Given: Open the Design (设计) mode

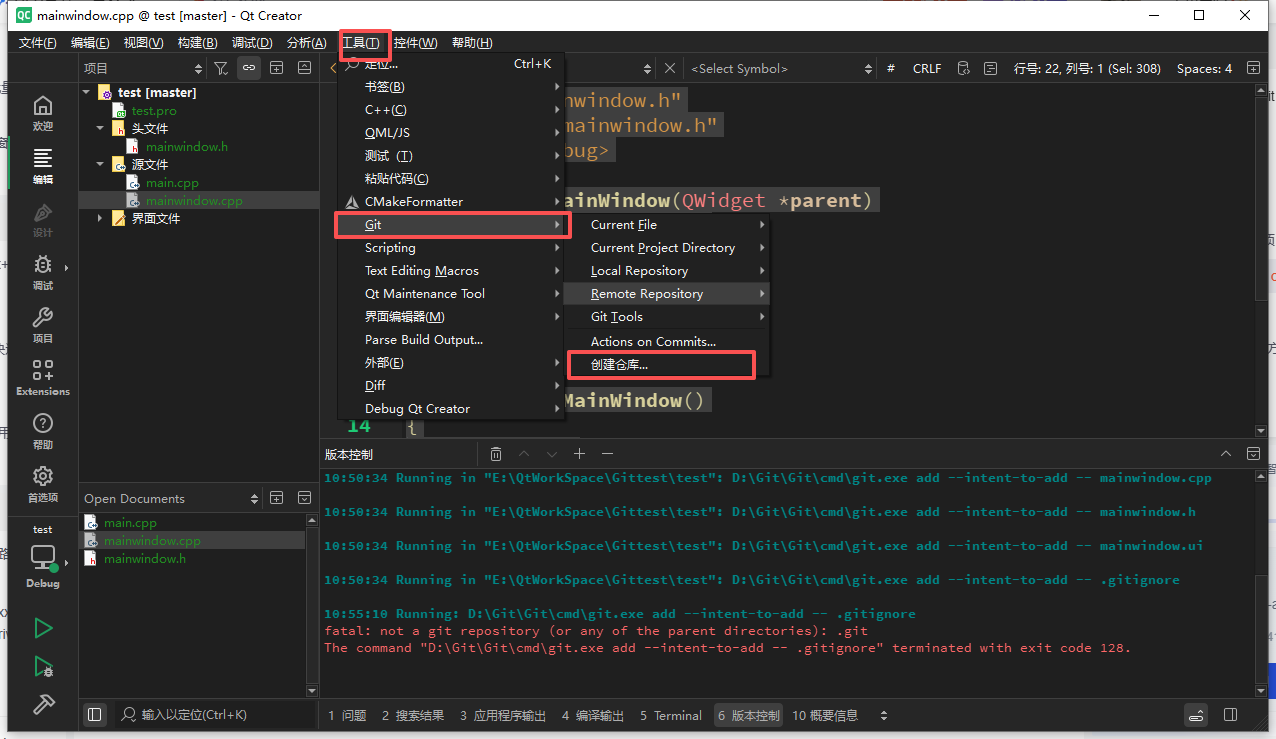Looking at the screenshot, I should tap(42, 219).
